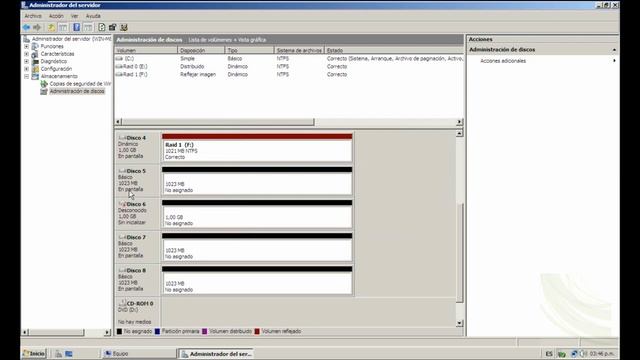Screen dimensions: 640x360
Task: Click the Configuración node icon
Action: 35,69
